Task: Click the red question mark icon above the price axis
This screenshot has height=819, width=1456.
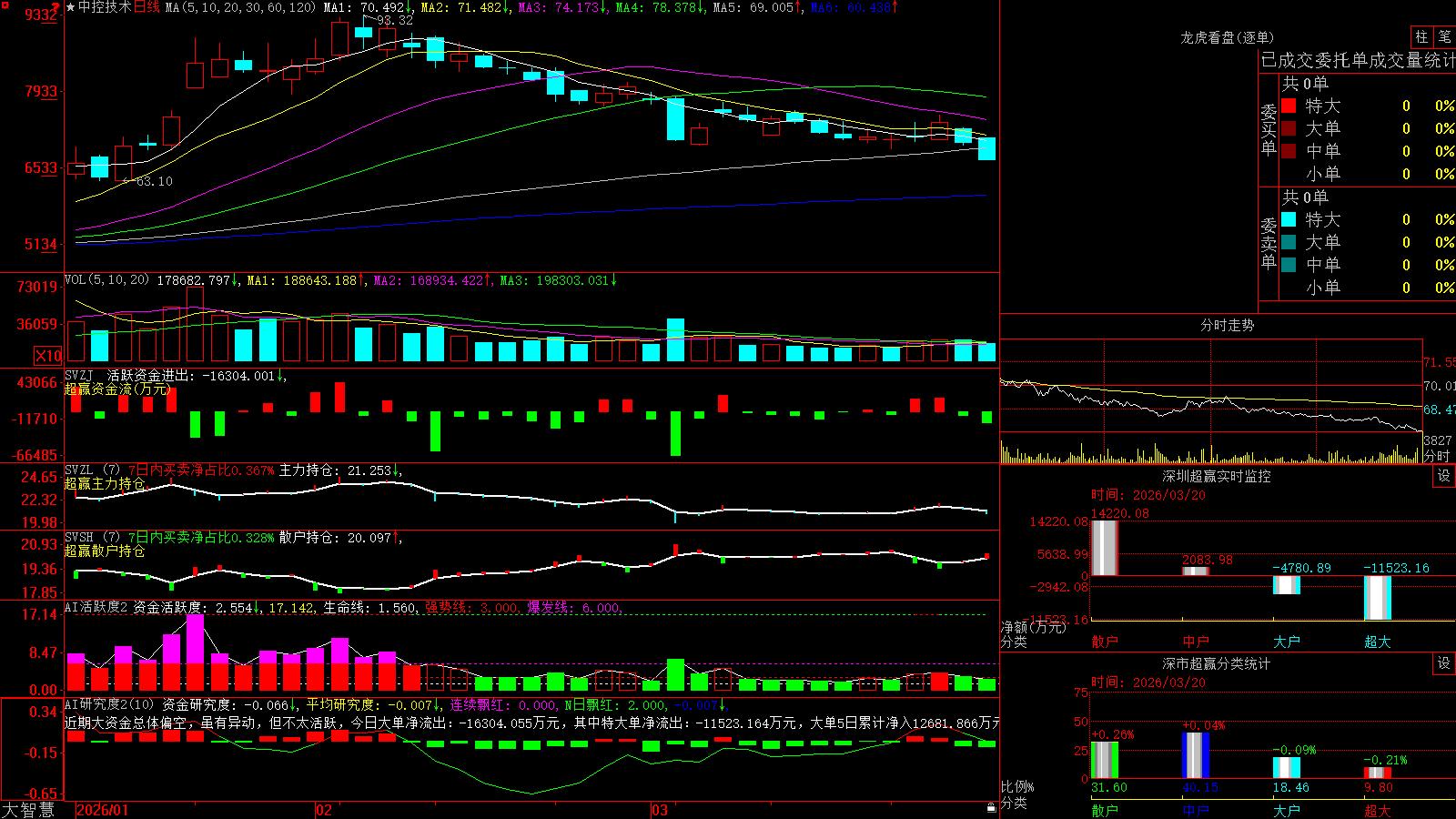Action: click(56, 8)
